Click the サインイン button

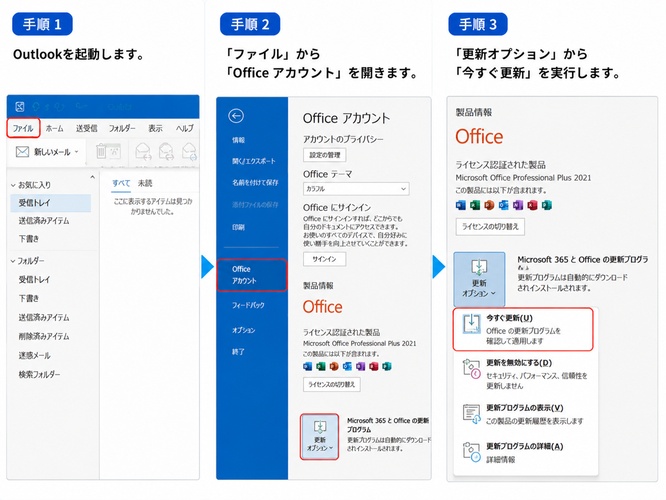click(325, 259)
